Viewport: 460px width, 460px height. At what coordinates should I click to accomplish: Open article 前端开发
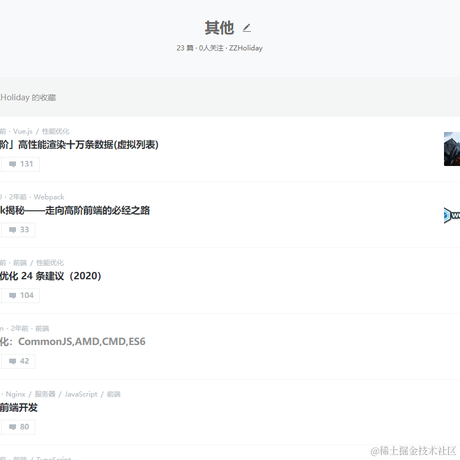(19, 407)
